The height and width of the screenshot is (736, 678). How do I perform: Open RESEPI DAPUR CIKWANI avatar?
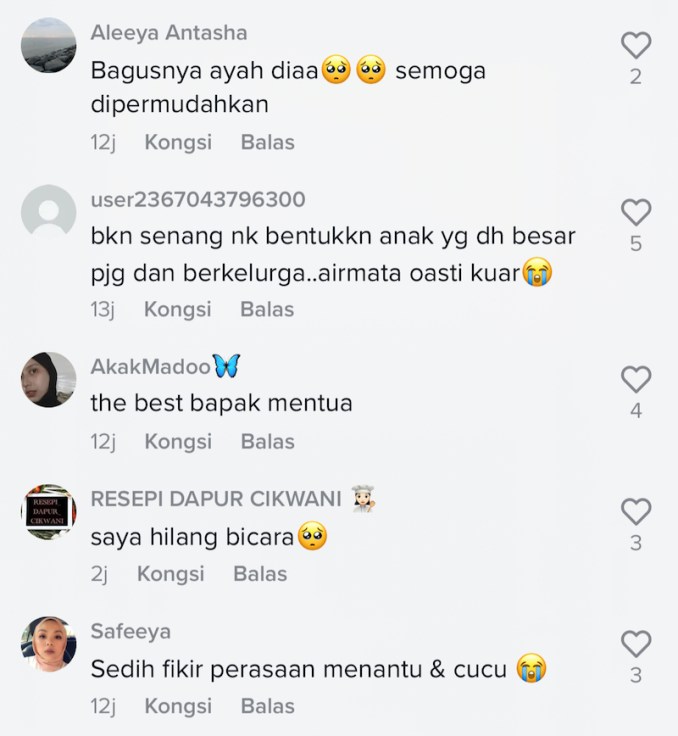[x=49, y=512]
